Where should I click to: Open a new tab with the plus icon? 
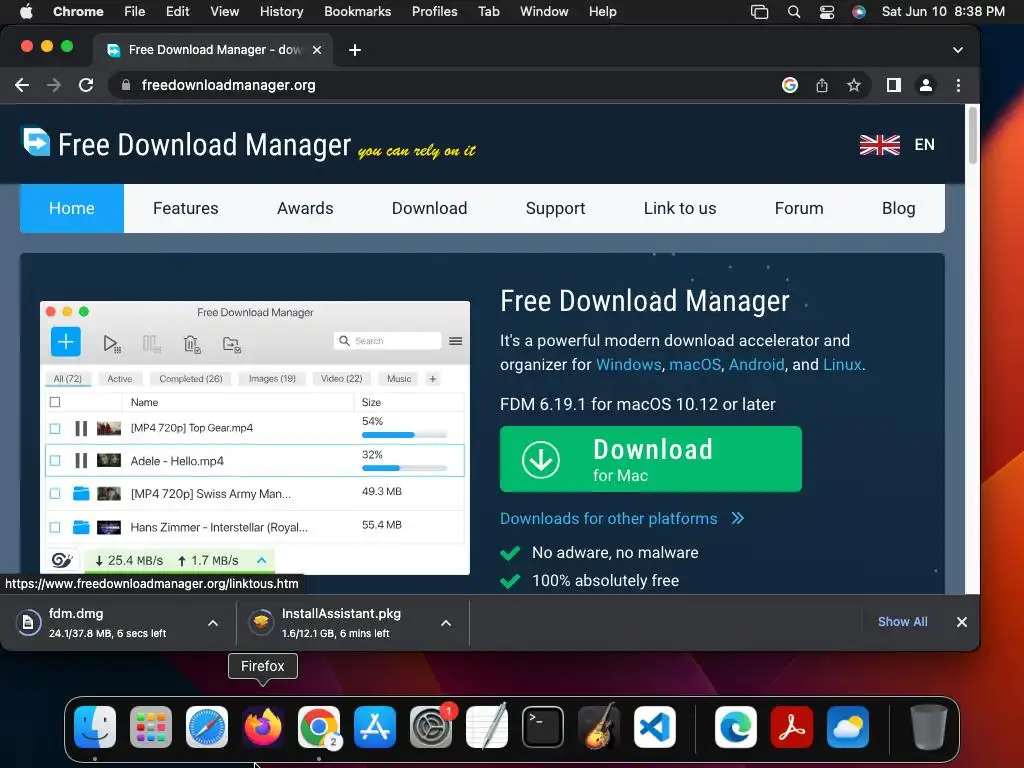pos(355,50)
